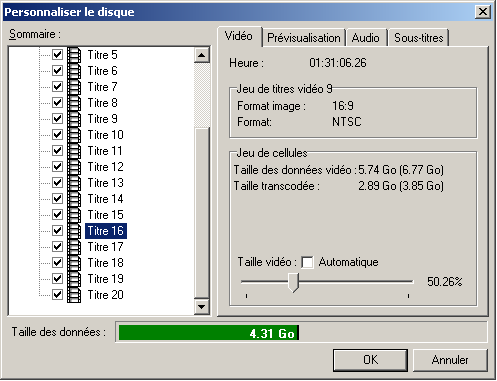Confirm with the OK button
This screenshot has width=497, height=381.
coord(370,360)
